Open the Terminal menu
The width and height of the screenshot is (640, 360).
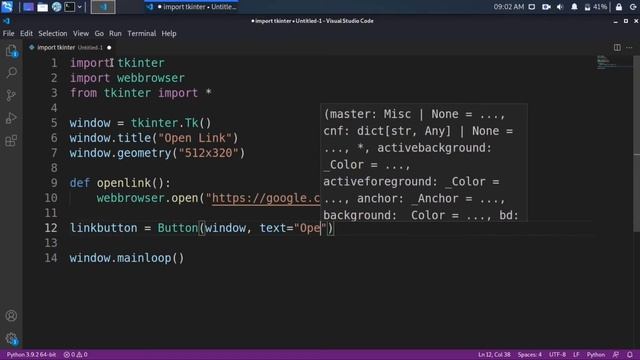[142, 33]
